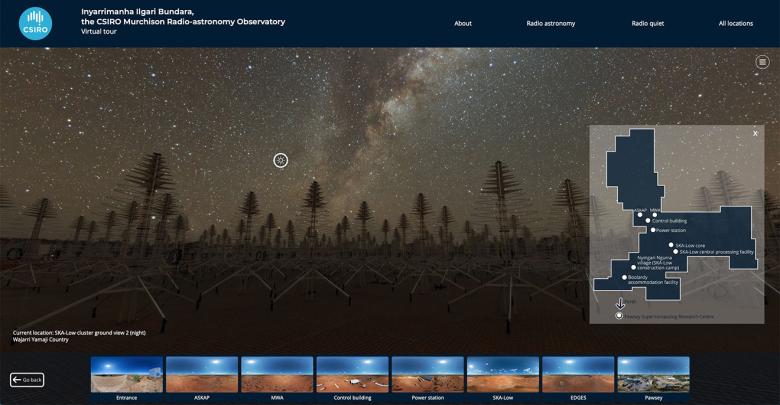
Task: Click the Go back button
Action: coord(27,380)
